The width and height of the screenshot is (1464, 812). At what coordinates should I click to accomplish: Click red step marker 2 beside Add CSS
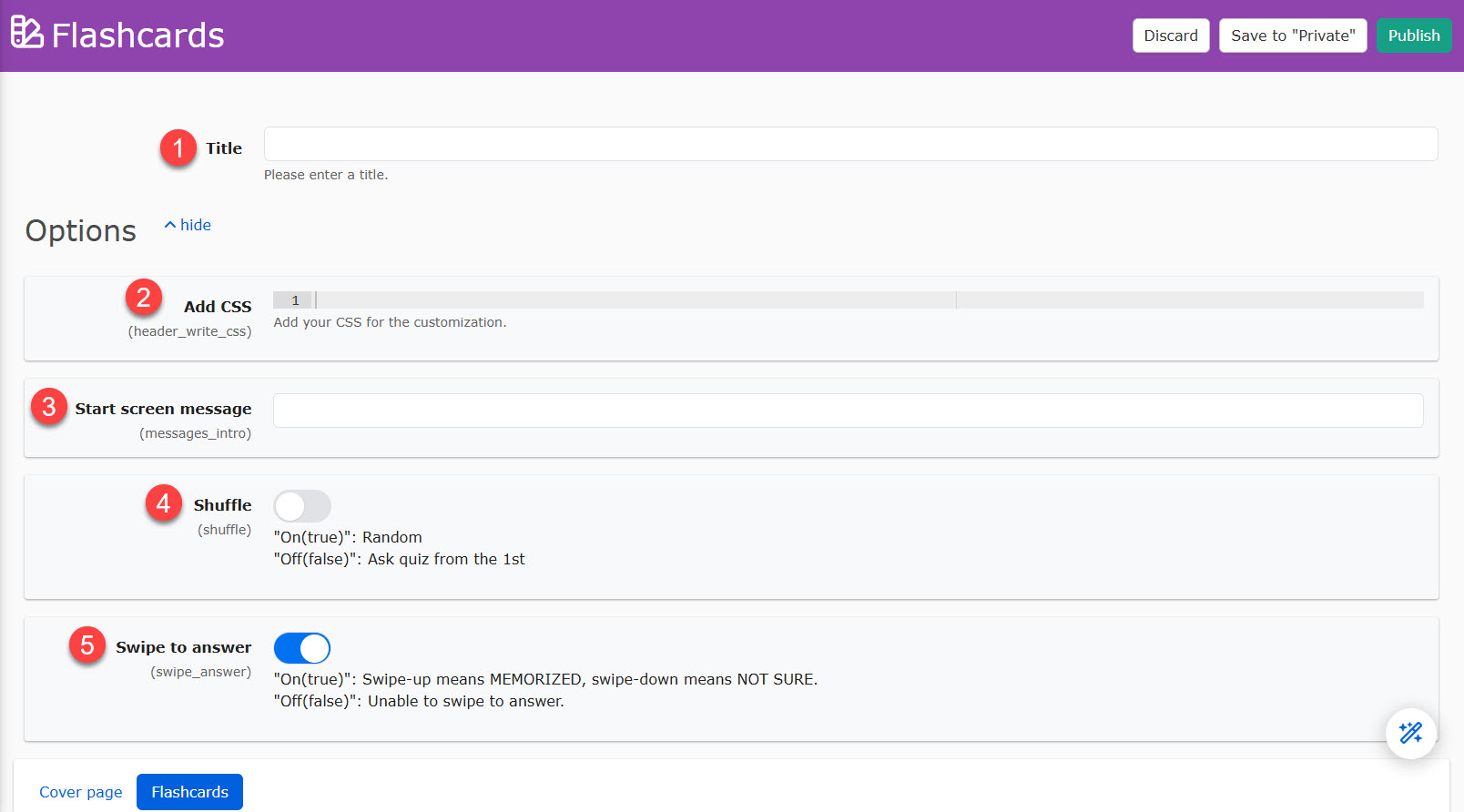144,297
